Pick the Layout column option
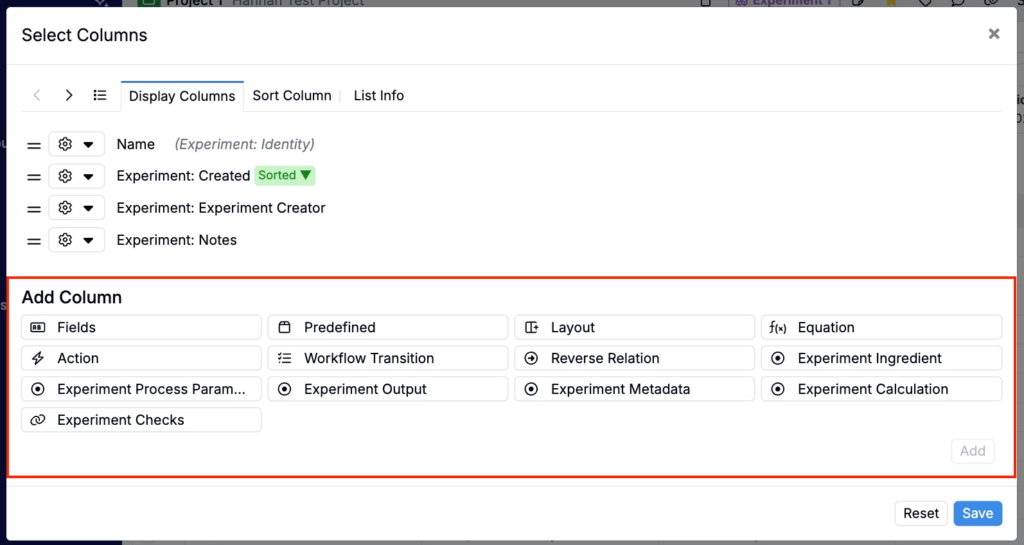1024x545 pixels. click(x=634, y=328)
